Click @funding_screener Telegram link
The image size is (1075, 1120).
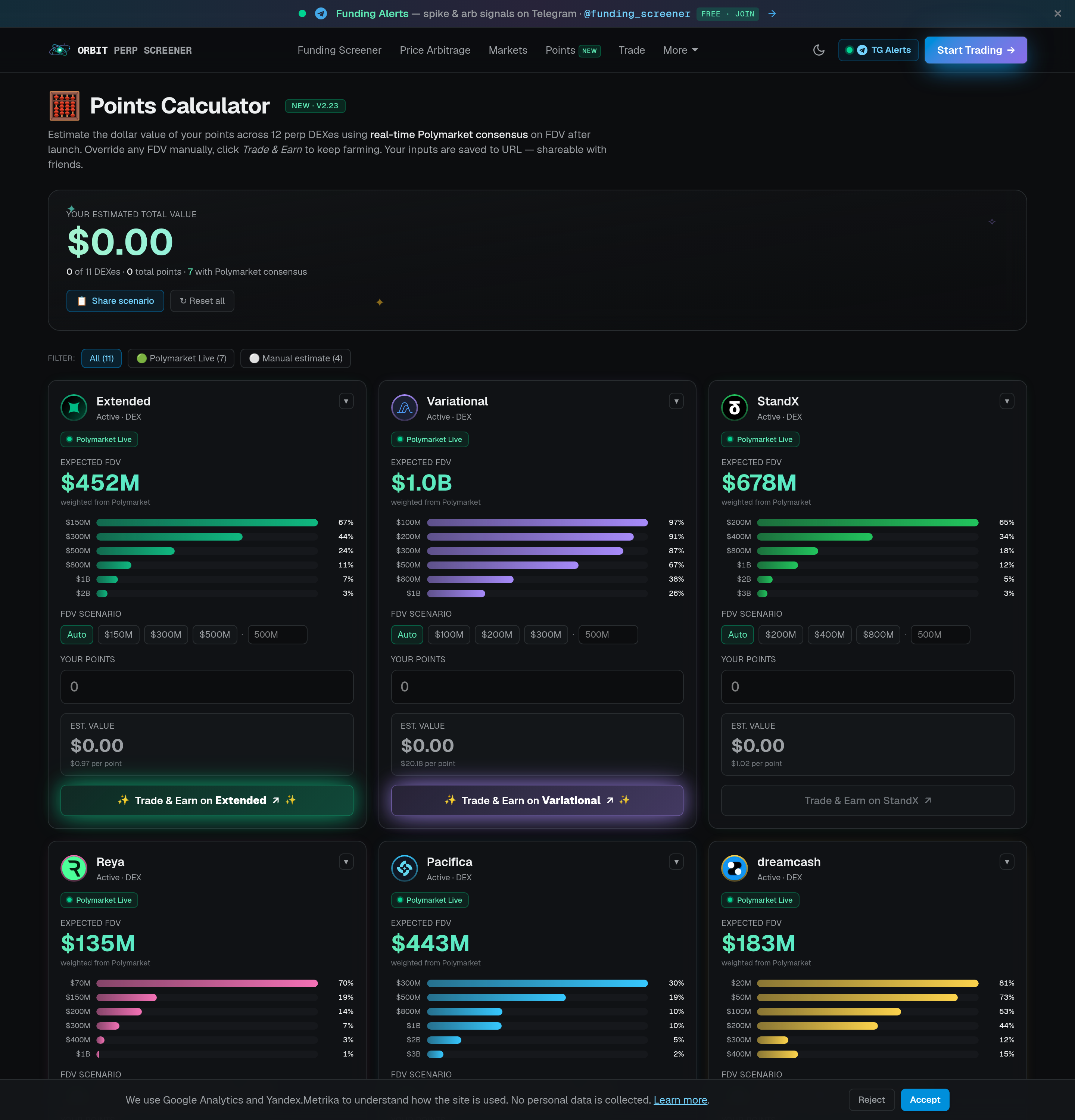click(x=637, y=14)
